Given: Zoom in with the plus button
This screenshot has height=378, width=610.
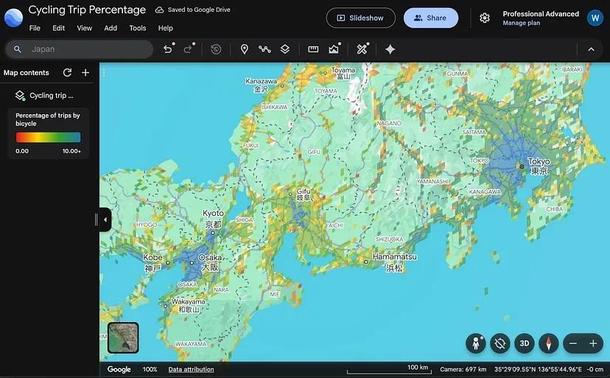Looking at the screenshot, I should [593, 343].
